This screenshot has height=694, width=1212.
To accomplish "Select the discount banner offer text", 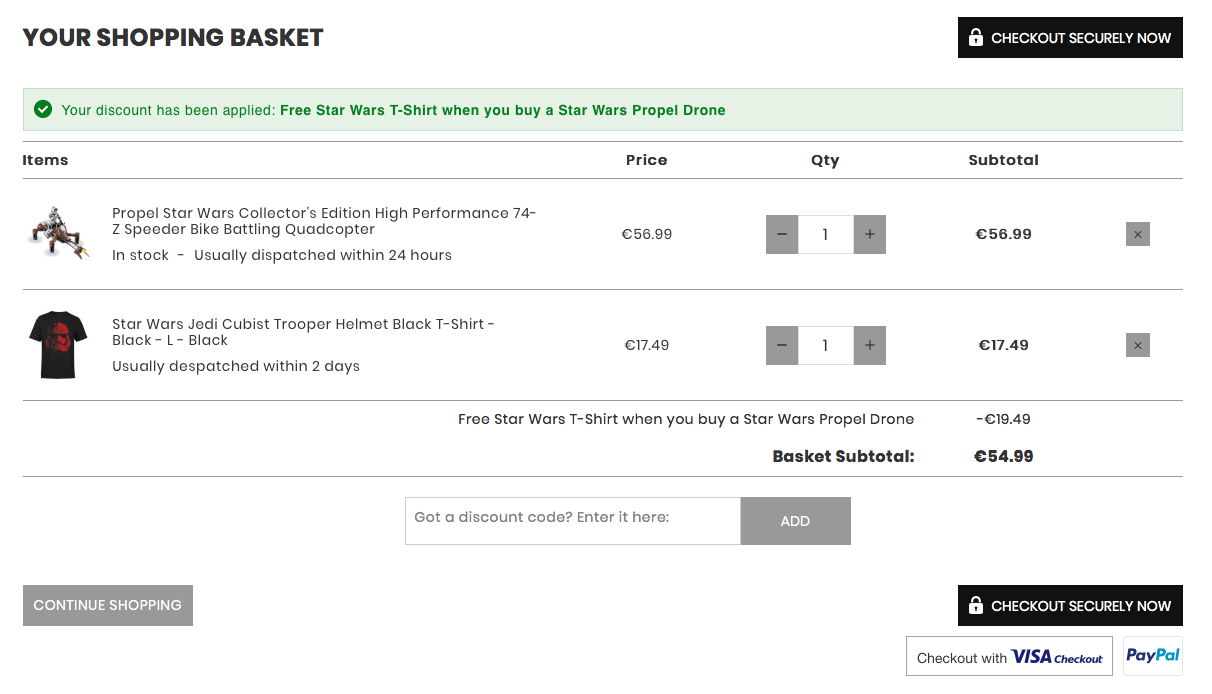I will point(503,110).
